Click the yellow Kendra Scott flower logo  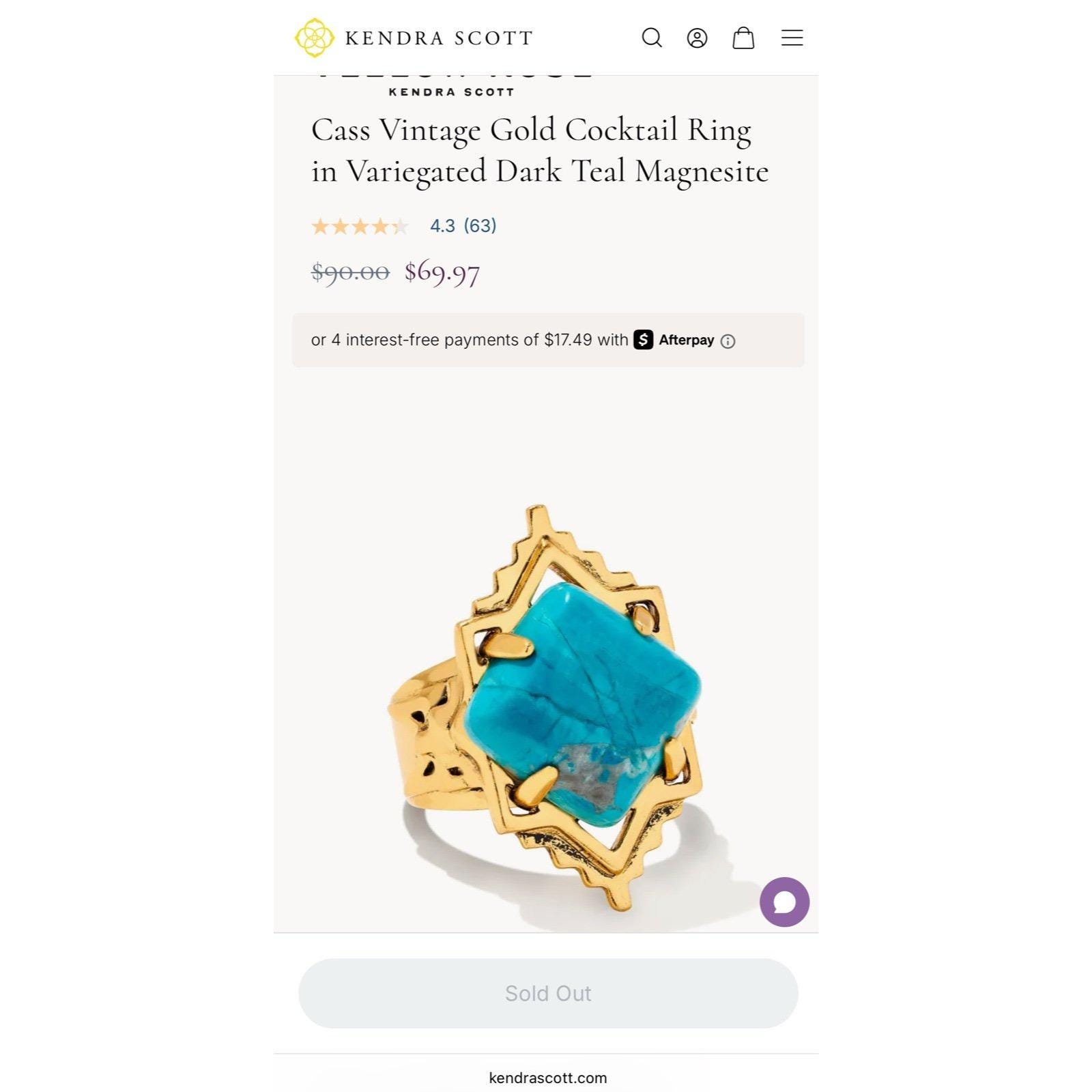click(x=314, y=38)
